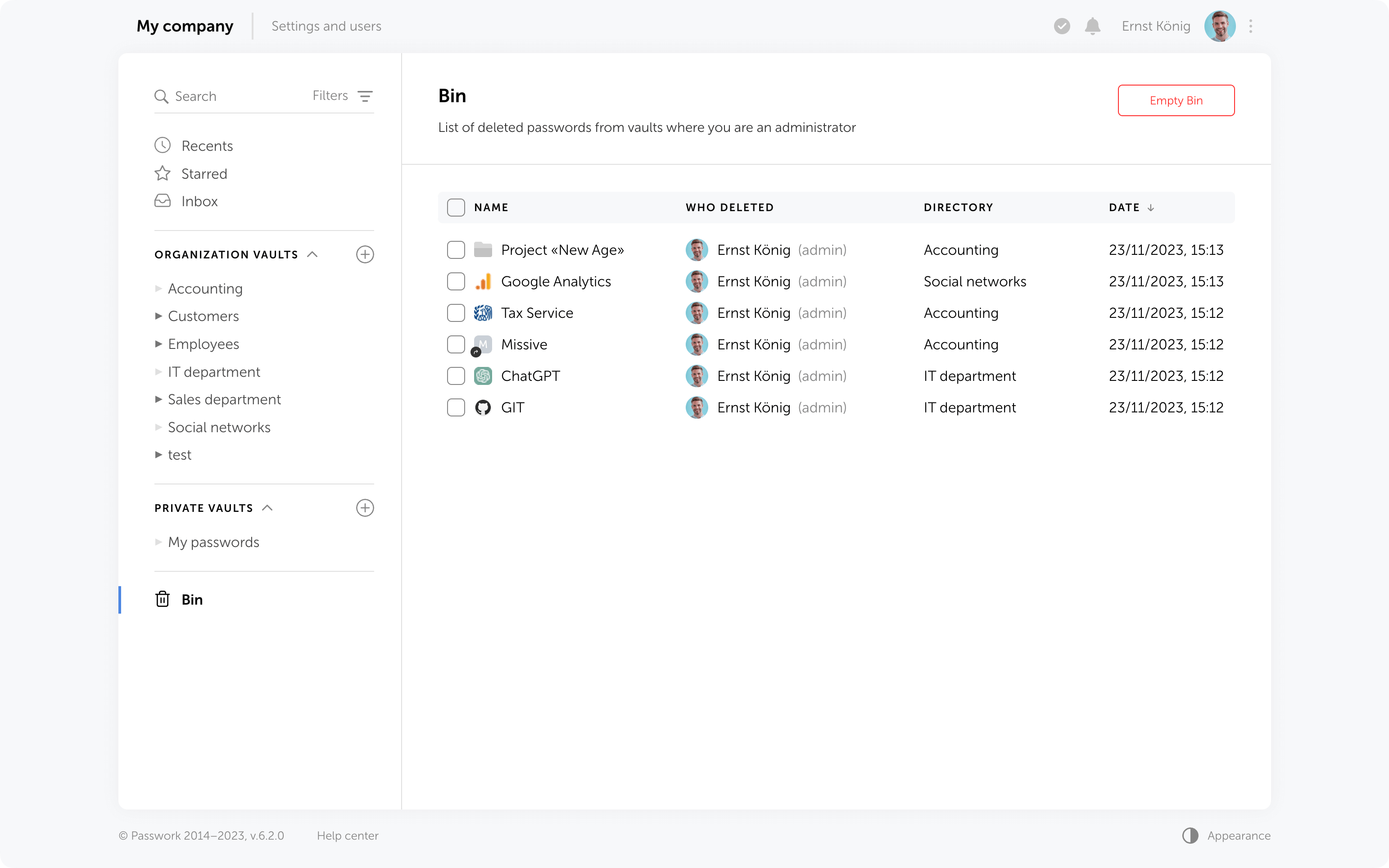Add a new private vault with plus
Viewport: 1389px width, 868px height.
365,508
